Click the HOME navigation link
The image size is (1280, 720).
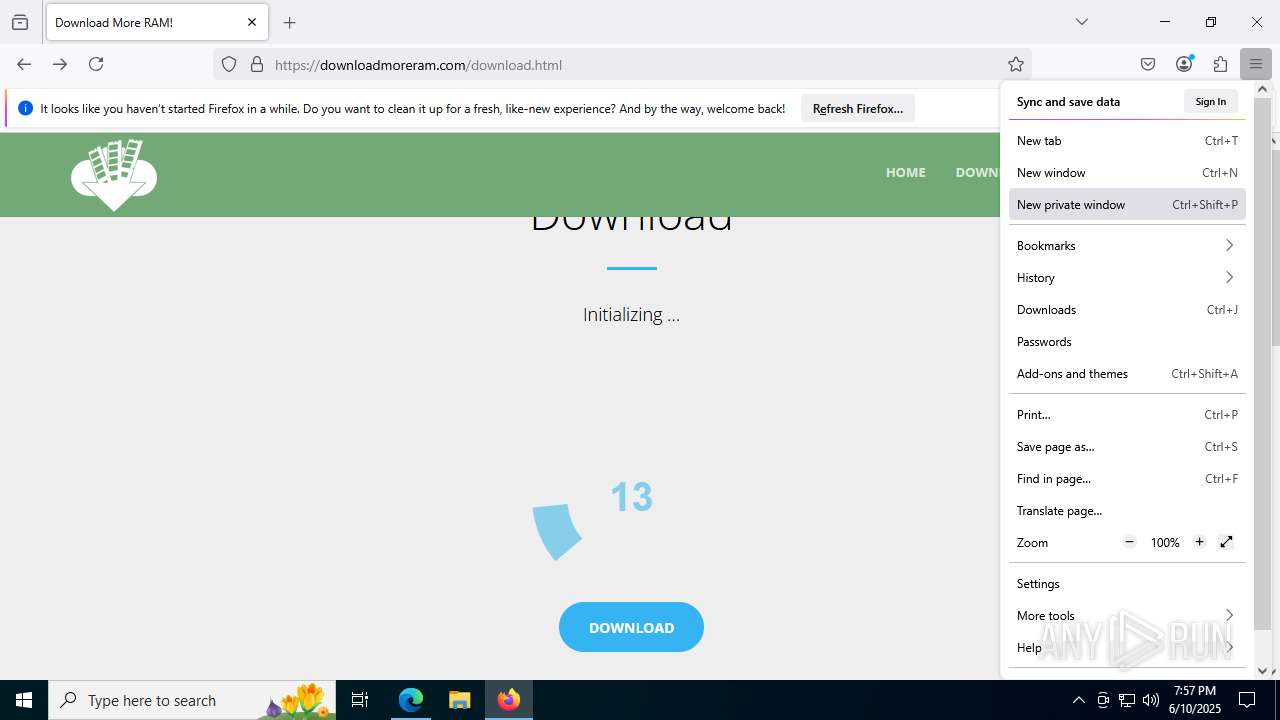coord(905,173)
